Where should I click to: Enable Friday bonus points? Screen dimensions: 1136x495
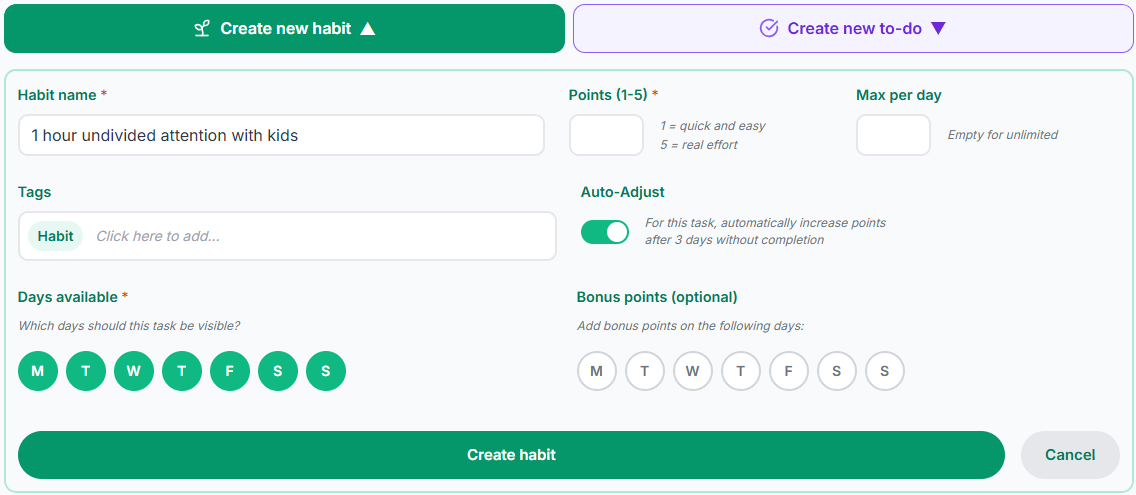[789, 371]
